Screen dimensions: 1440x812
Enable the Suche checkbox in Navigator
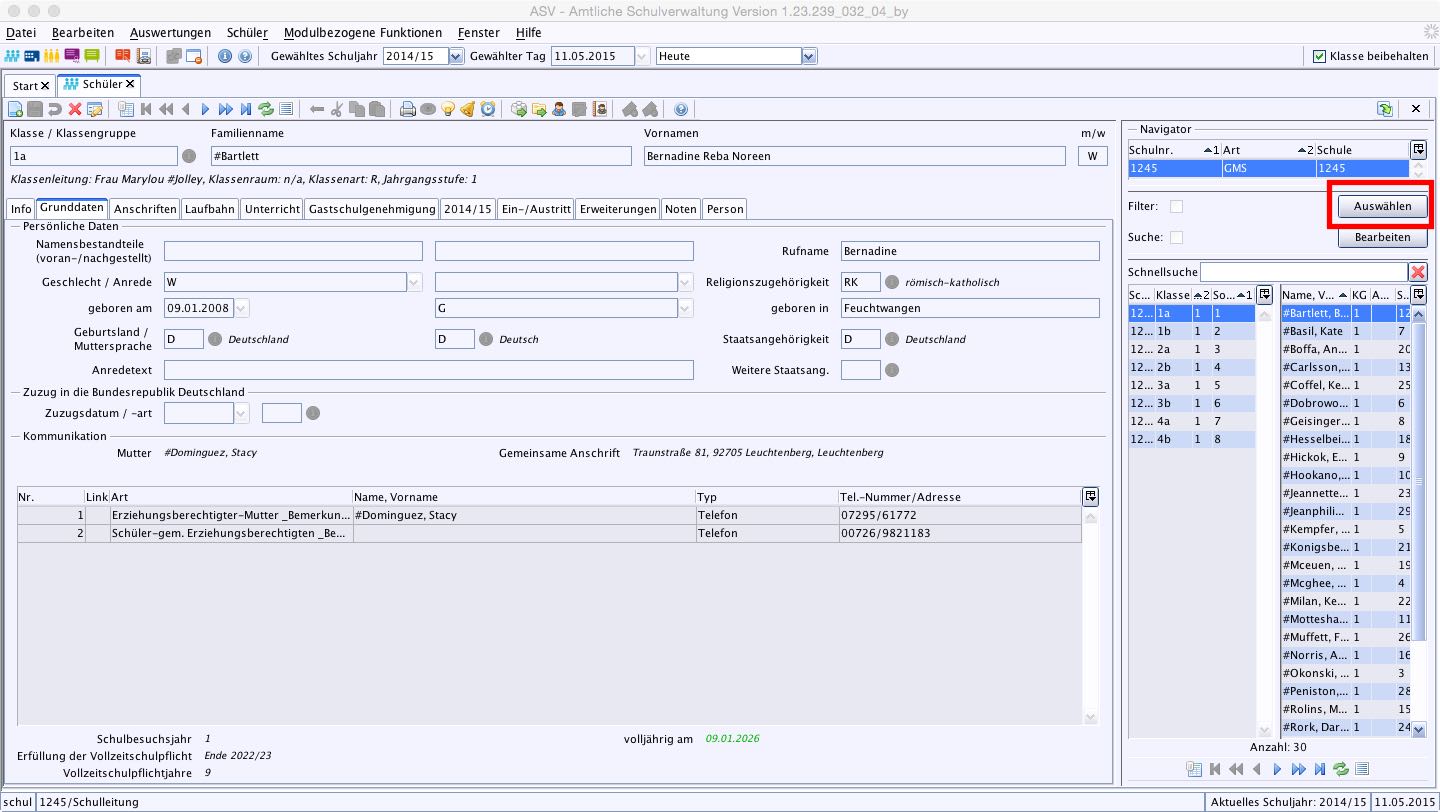[1177, 238]
